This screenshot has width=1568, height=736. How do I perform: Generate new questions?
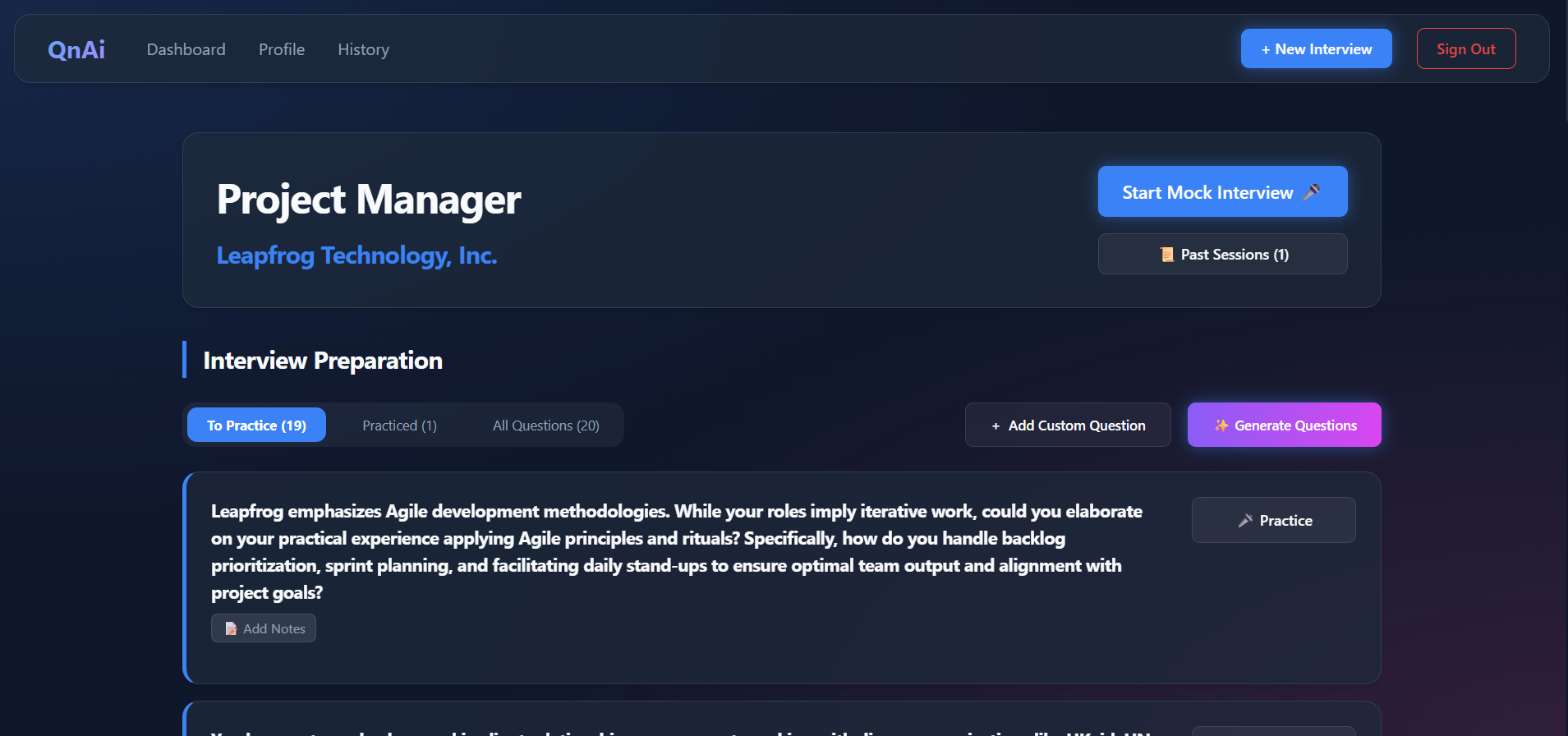pyautogui.click(x=1284, y=425)
